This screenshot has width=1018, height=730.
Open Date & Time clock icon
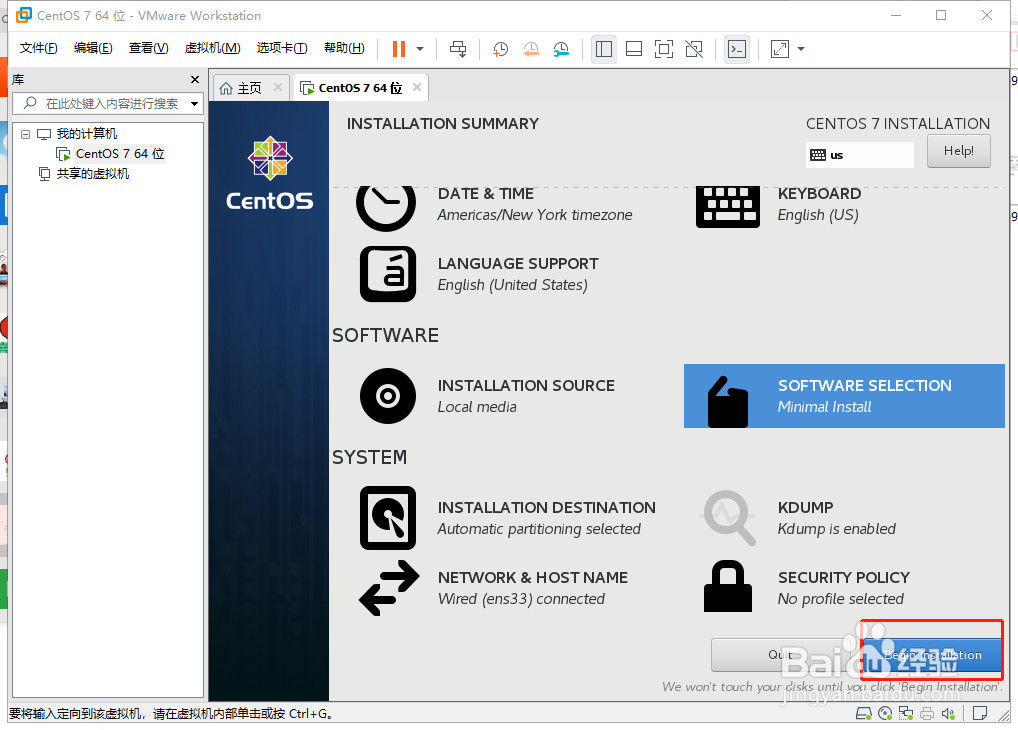click(x=386, y=207)
